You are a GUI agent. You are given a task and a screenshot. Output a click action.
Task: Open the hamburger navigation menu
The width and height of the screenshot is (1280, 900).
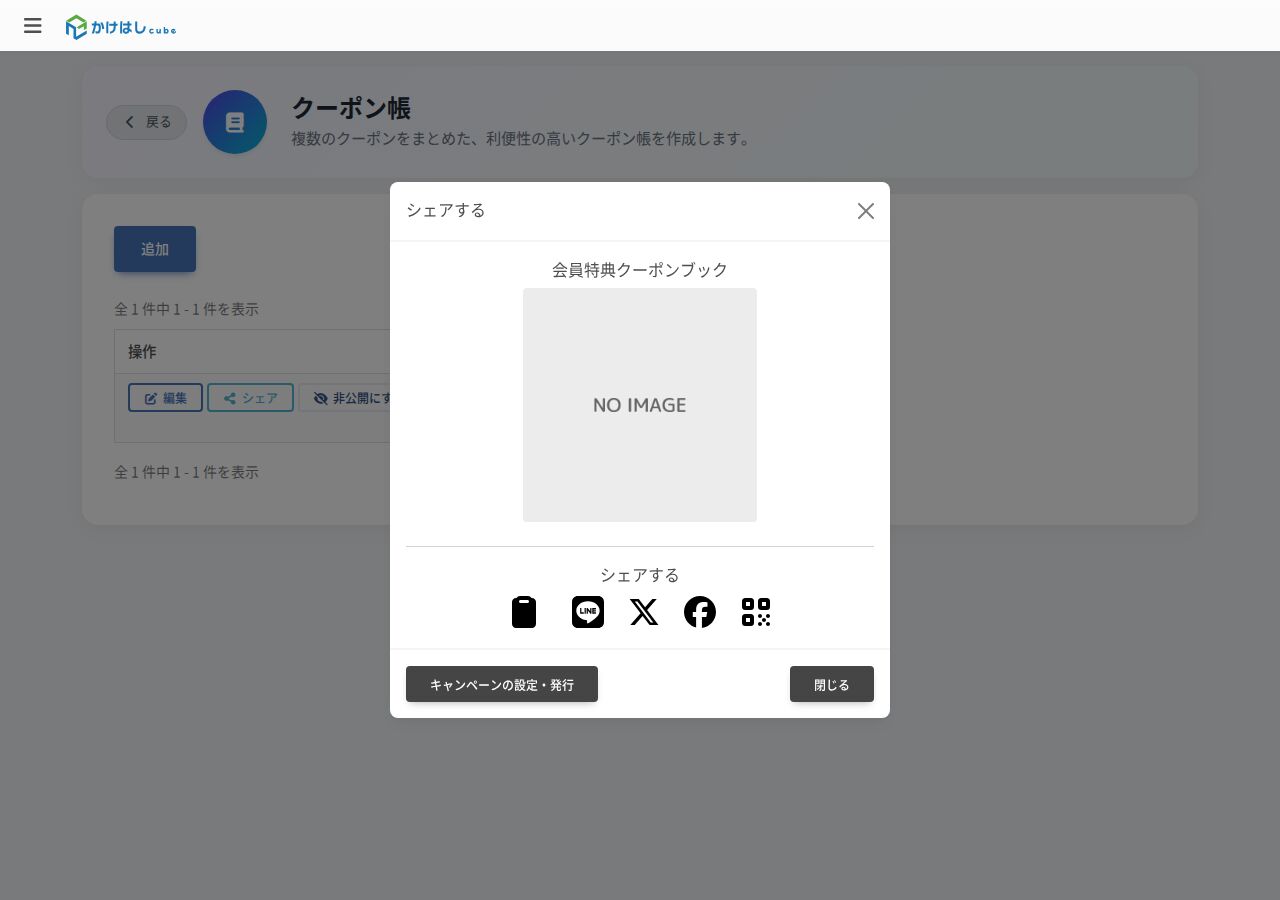(x=33, y=26)
